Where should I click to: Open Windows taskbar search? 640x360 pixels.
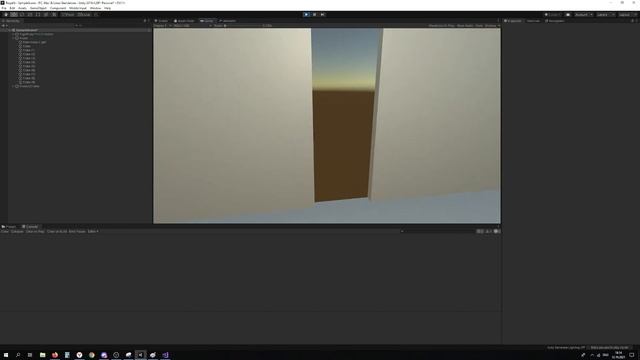coord(18,355)
